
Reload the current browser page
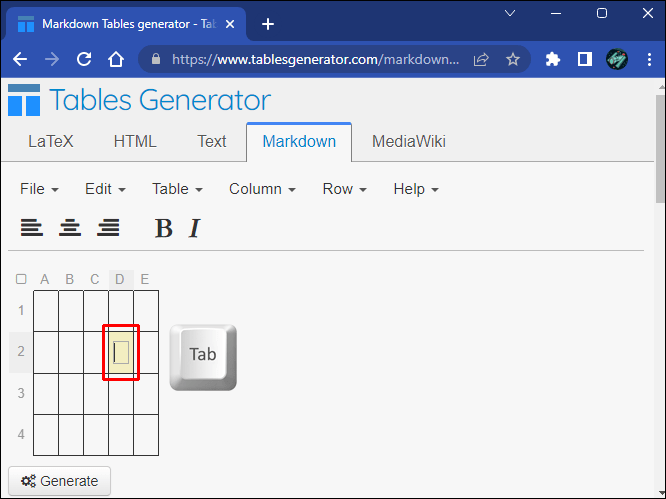click(84, 59)
